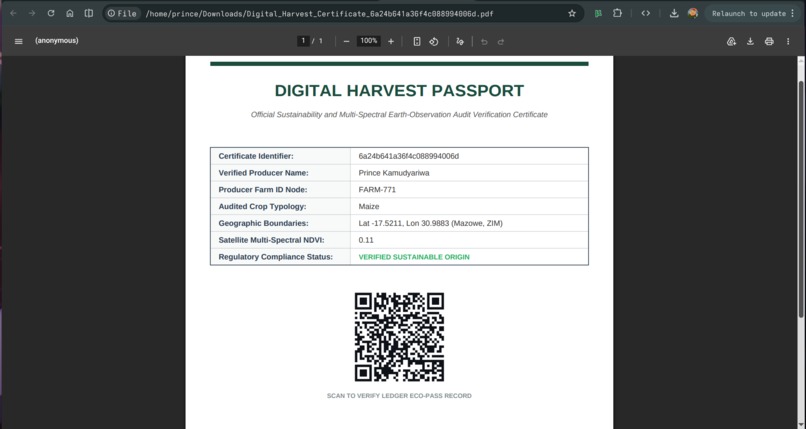Click the Official Sustainability subtitle line
This screenshot has width=806, height=429.
click(399, 115)
